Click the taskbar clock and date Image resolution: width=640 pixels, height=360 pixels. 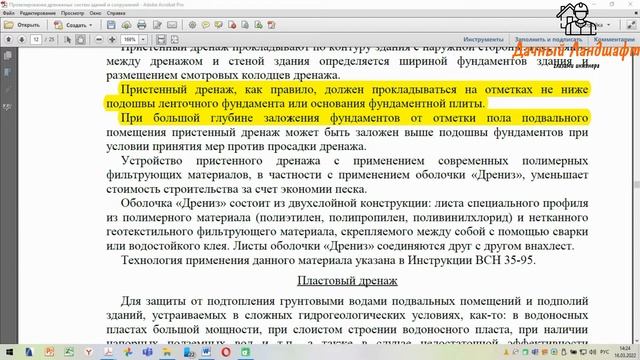tap(625, 352)
